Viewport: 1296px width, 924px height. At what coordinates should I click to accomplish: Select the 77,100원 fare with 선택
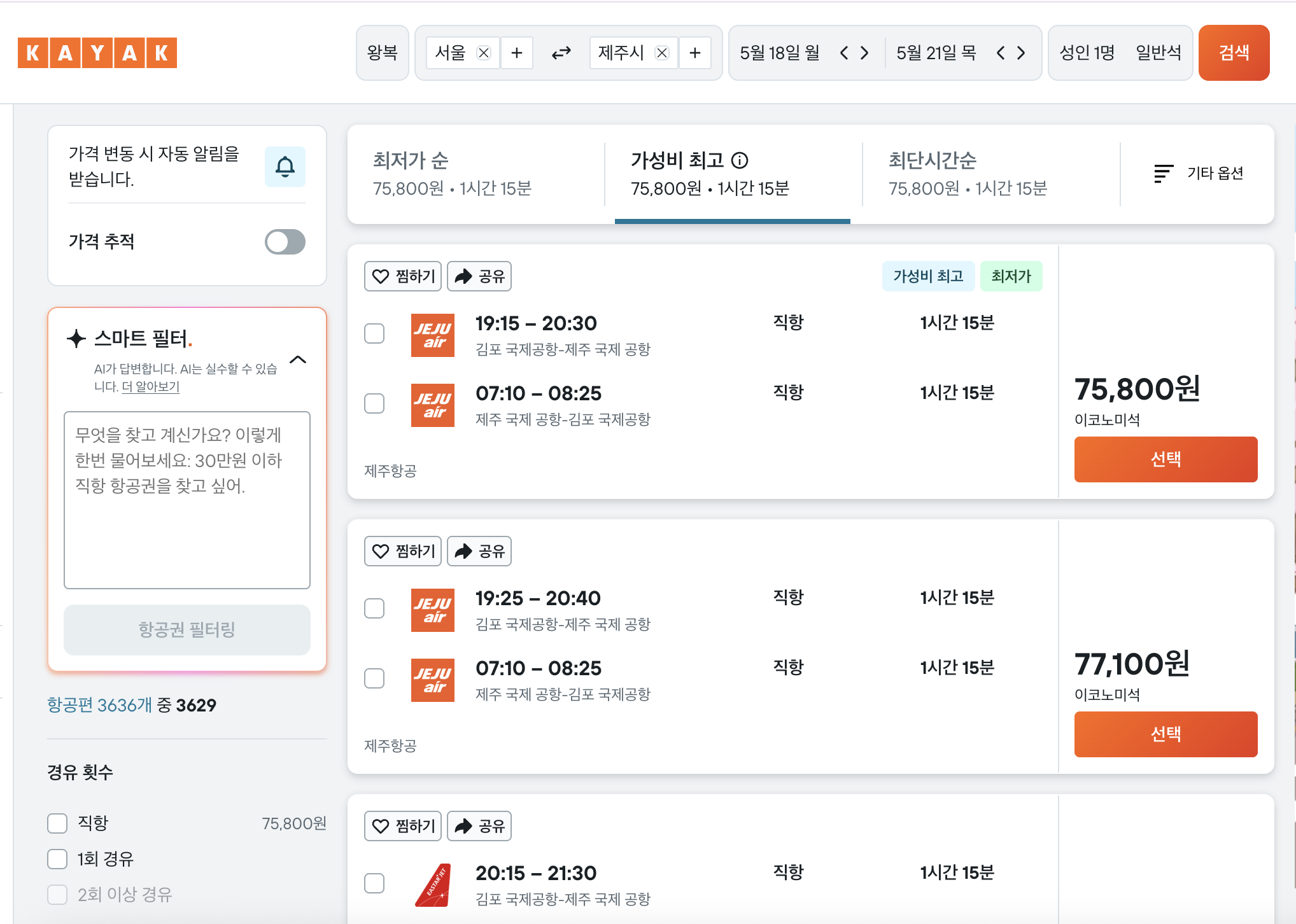pyautogui.click(x=1166, y=734)
